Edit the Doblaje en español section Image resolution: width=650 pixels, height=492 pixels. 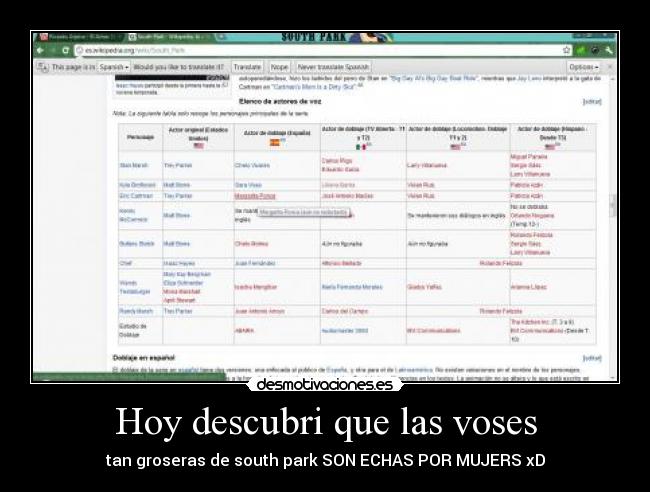click(592, 358)
